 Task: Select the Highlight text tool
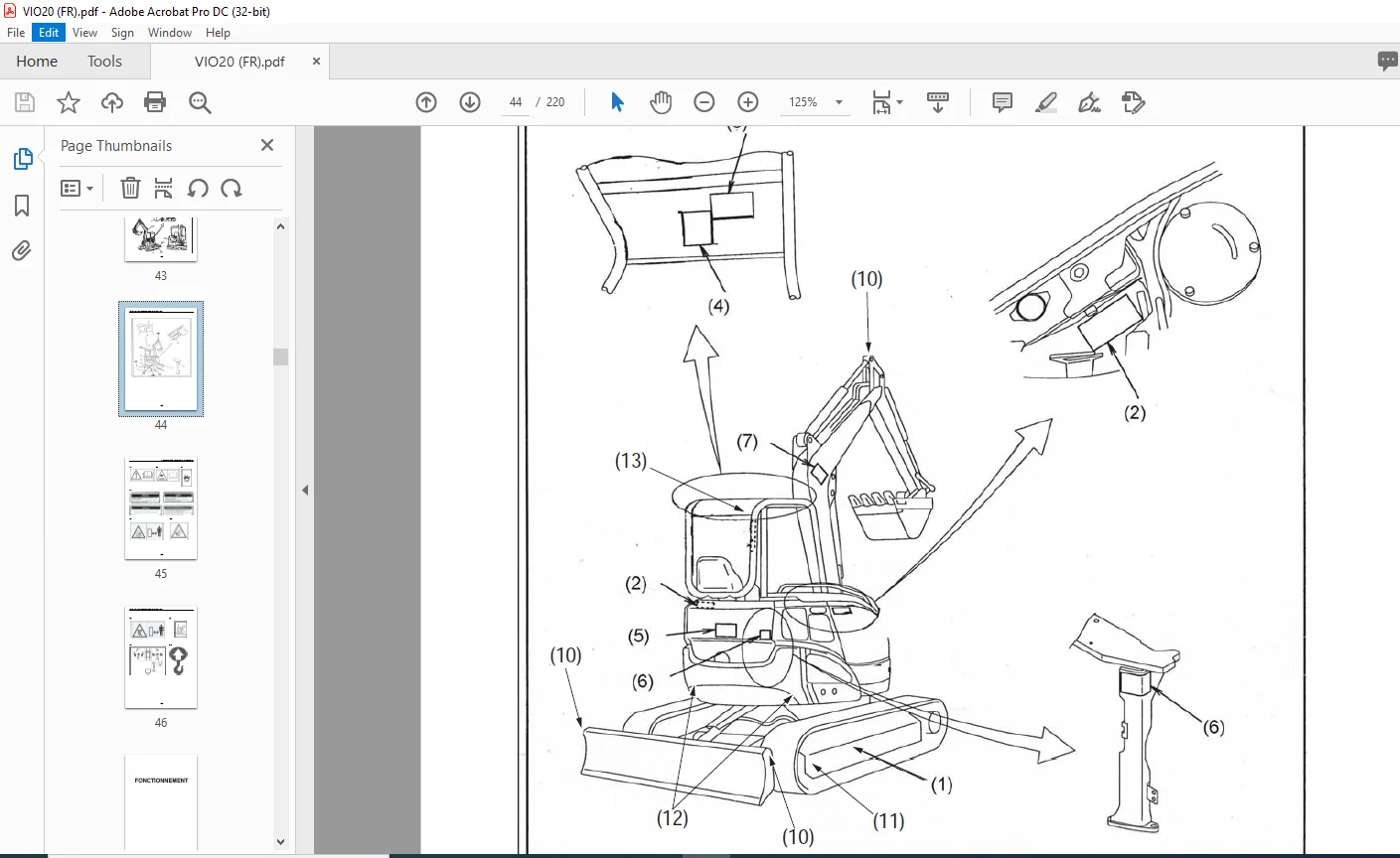click(x=1045, y=102)
